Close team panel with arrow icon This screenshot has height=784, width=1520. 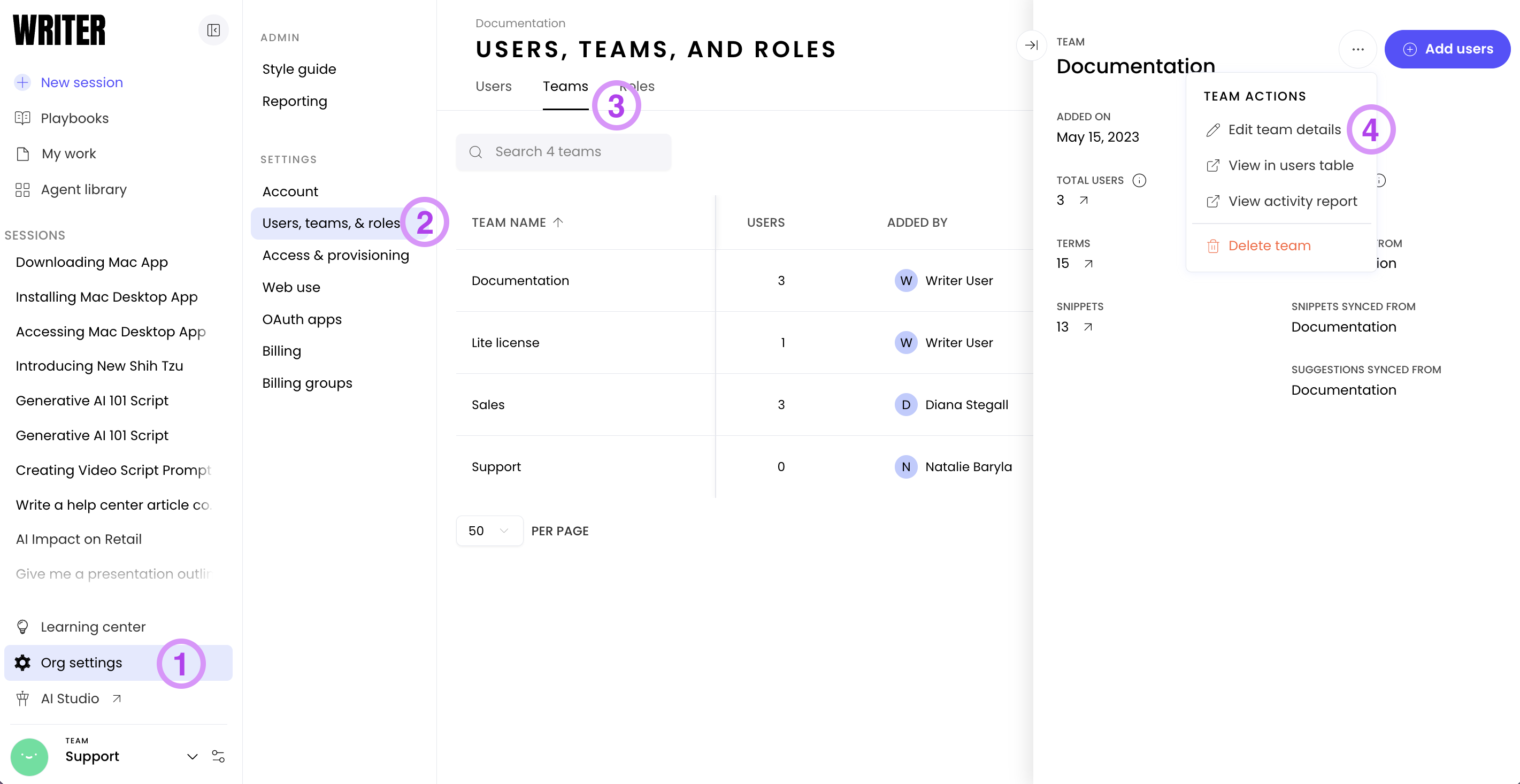[x=1031, y=45]
